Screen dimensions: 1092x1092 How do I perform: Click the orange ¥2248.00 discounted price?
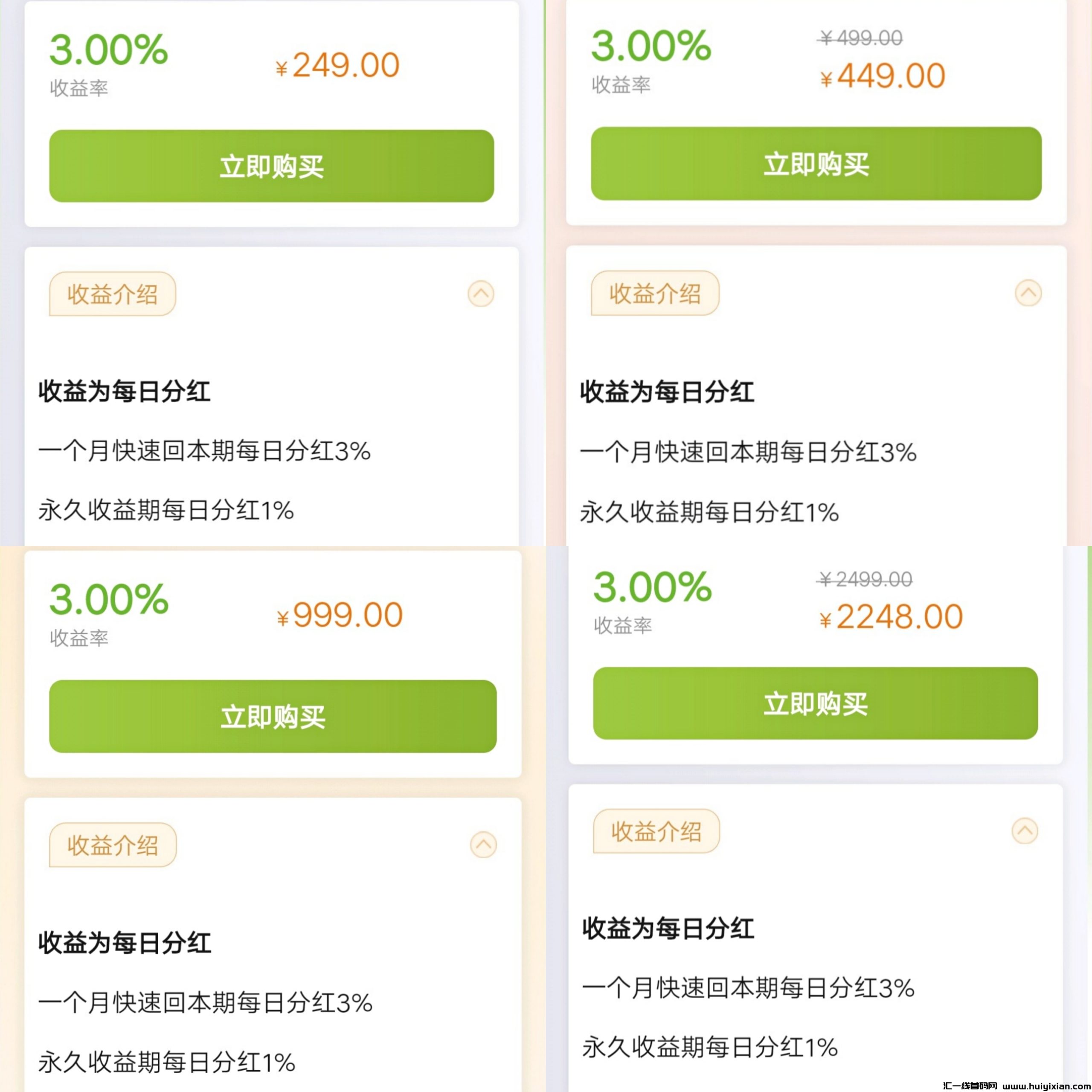pyautogui.click(x=892, y=617)
